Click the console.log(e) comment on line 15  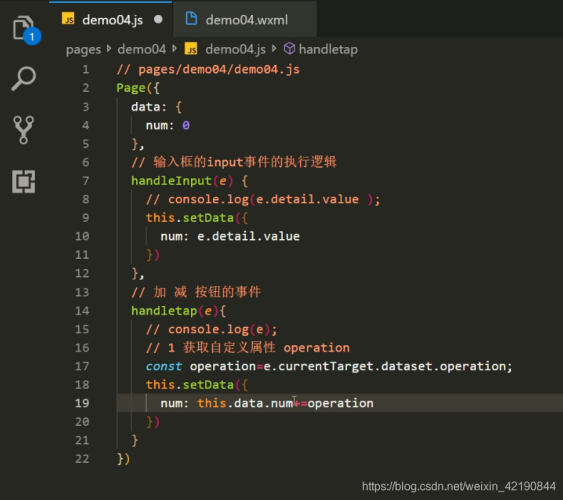pyautogui.click(x=211, y=330)
